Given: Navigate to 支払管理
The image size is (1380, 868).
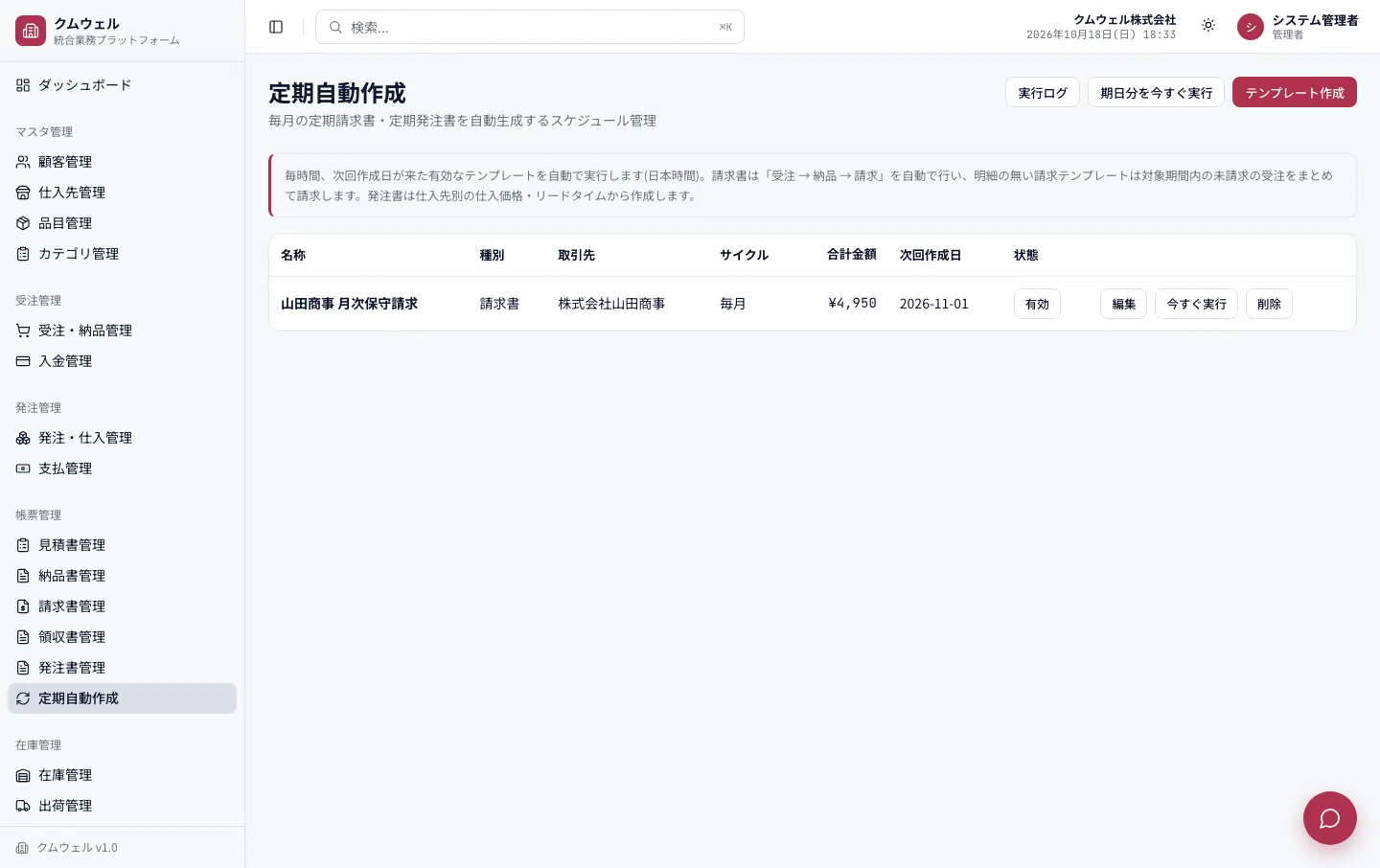Looking at the screenshot, I should coord(122,468).
